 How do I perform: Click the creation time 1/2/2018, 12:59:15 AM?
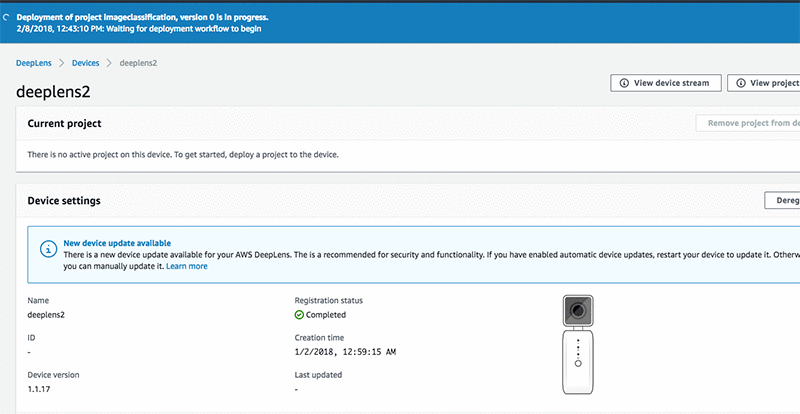coord(345,352)
